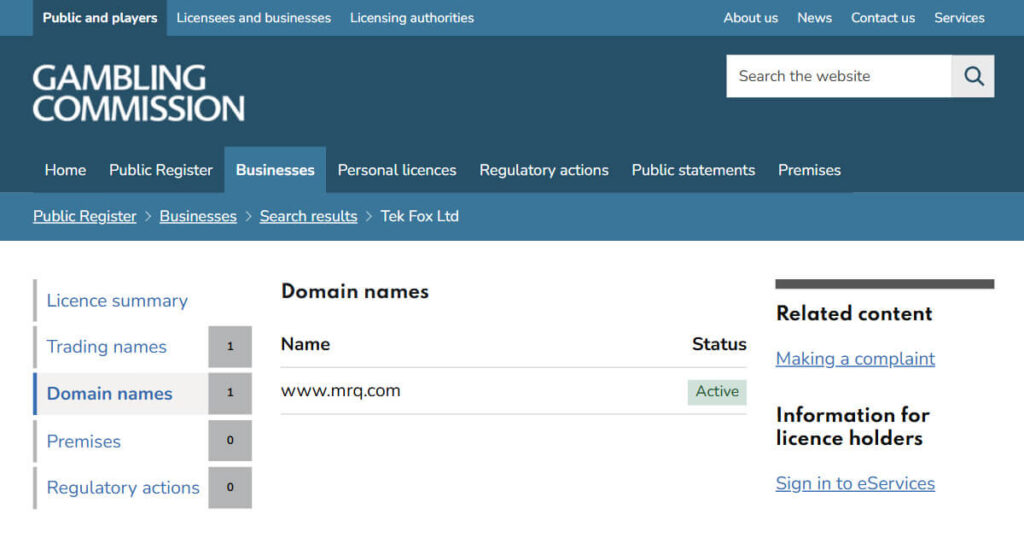The image size is (1024, 538).
Task: Click the search magnifier icon button
Action: pyautogui.click(x=973, y=76)
